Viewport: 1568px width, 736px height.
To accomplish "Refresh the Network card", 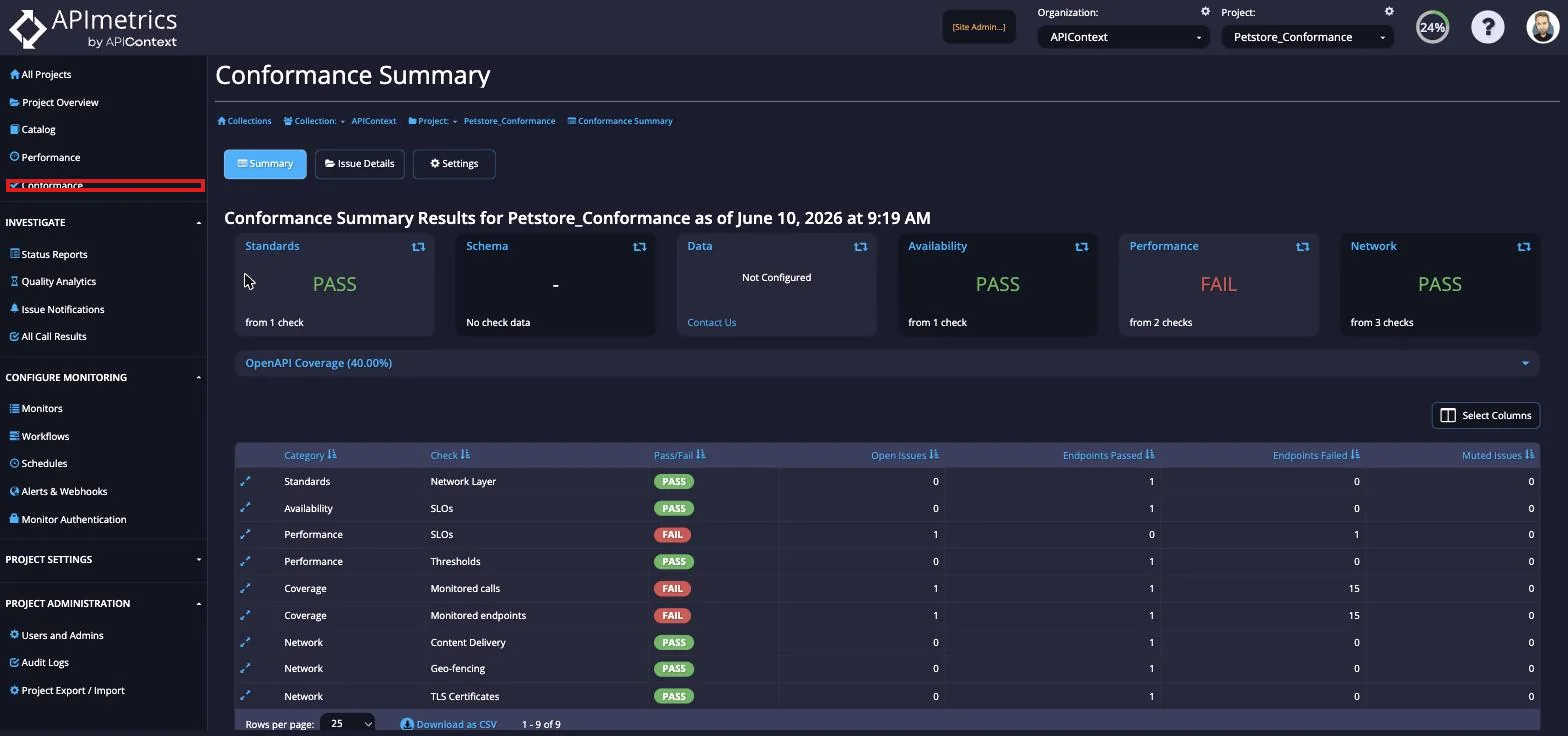I will (1523, 246).
